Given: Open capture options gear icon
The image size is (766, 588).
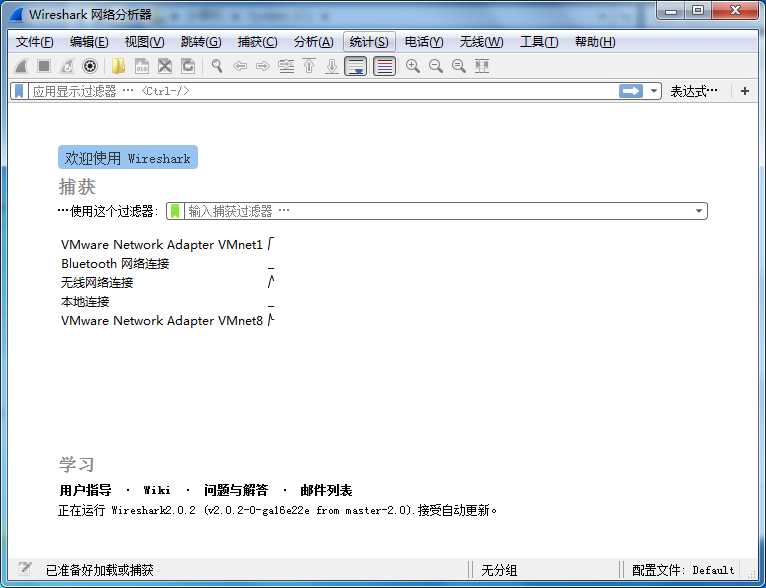Looking at the screenshot, I should click(90, 66).
